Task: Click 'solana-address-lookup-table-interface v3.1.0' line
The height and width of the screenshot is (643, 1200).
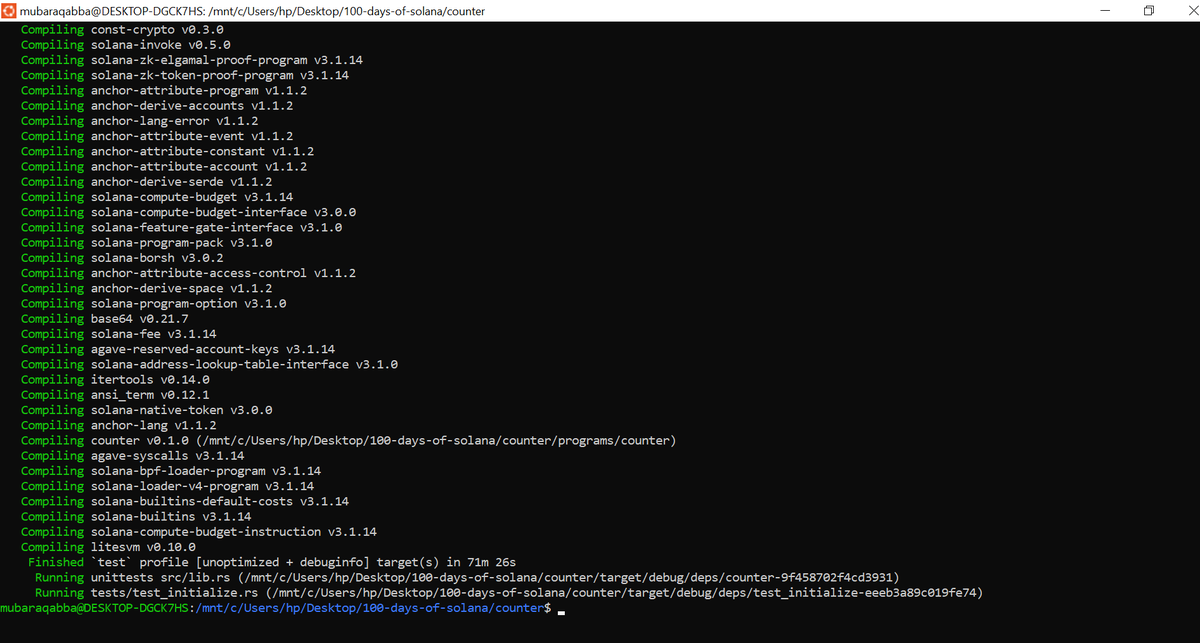Action: pyautogui.click(x=210, y=364)
